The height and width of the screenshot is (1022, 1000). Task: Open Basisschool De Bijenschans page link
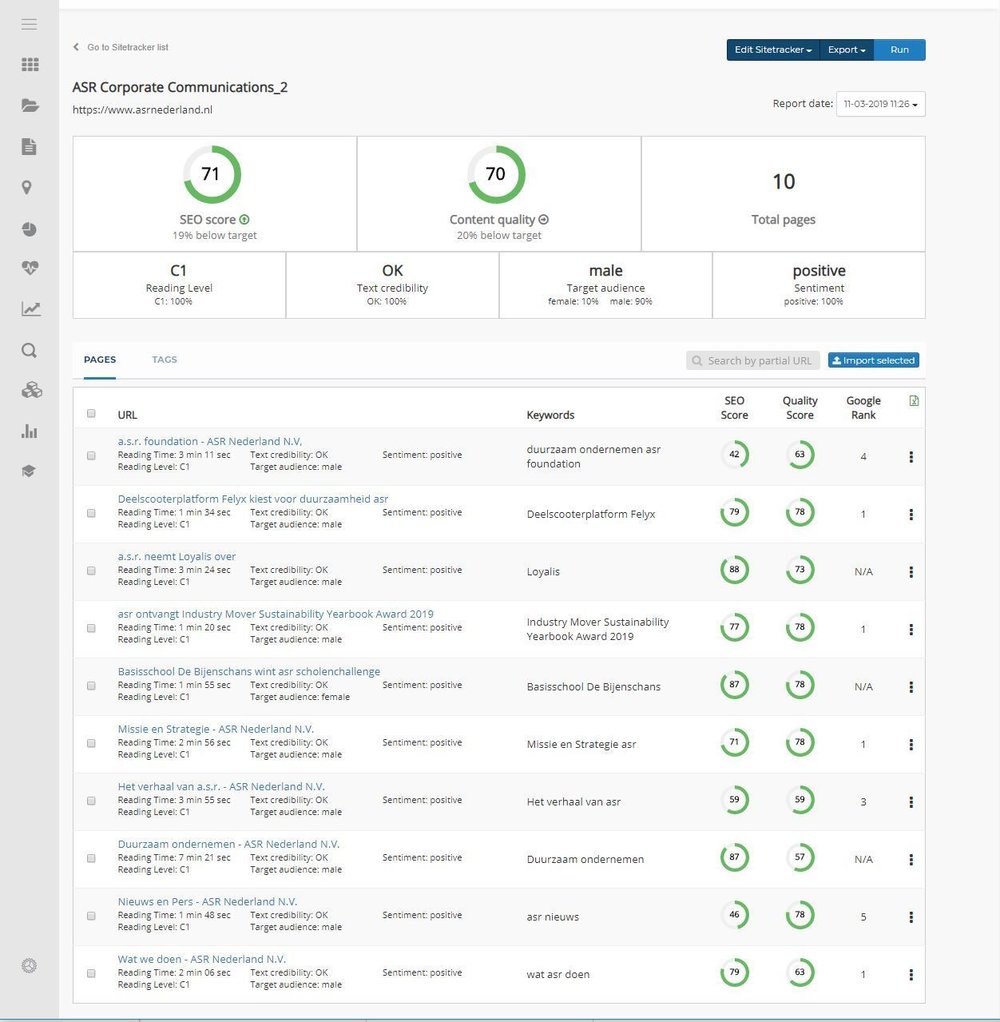coord(249,671)
